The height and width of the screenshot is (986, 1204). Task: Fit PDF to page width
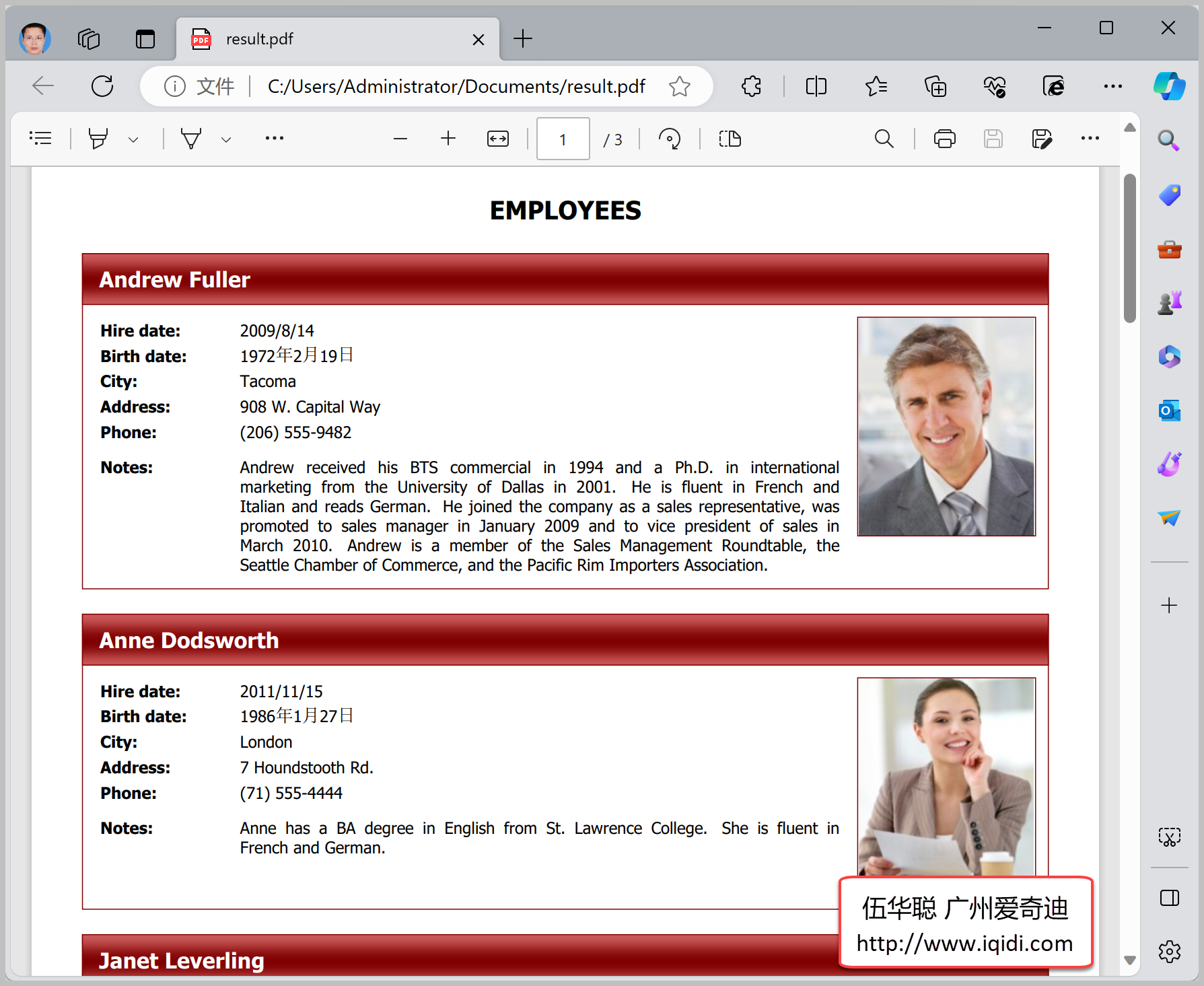[x=498, y=139]
